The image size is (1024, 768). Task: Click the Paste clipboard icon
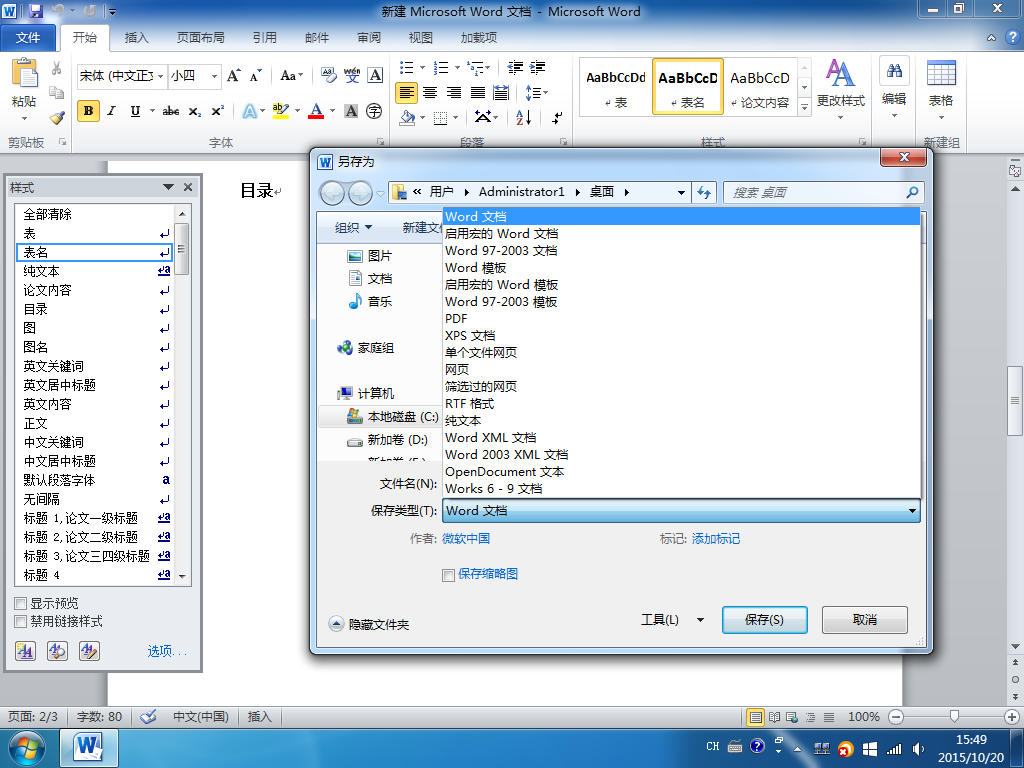25,73
